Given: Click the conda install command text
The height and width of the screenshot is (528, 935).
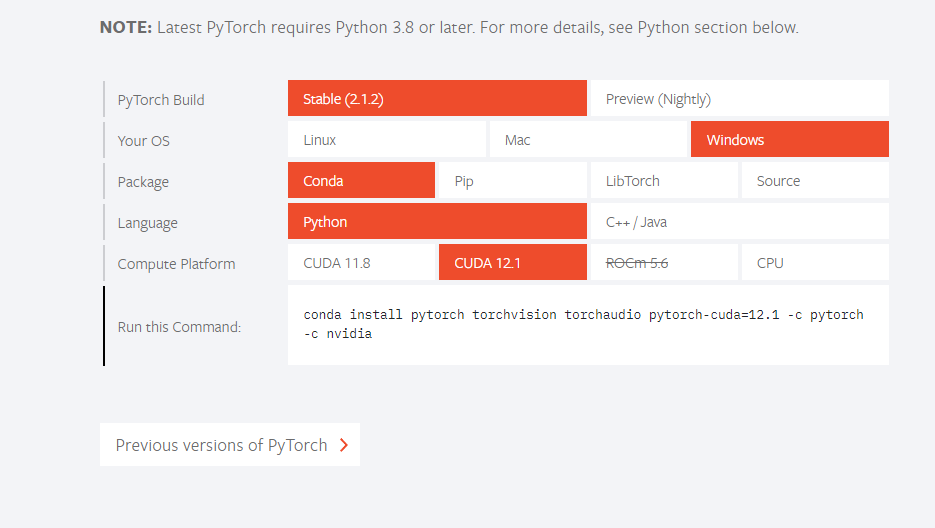Looking at the screenshot, I should tap(583, 324).
